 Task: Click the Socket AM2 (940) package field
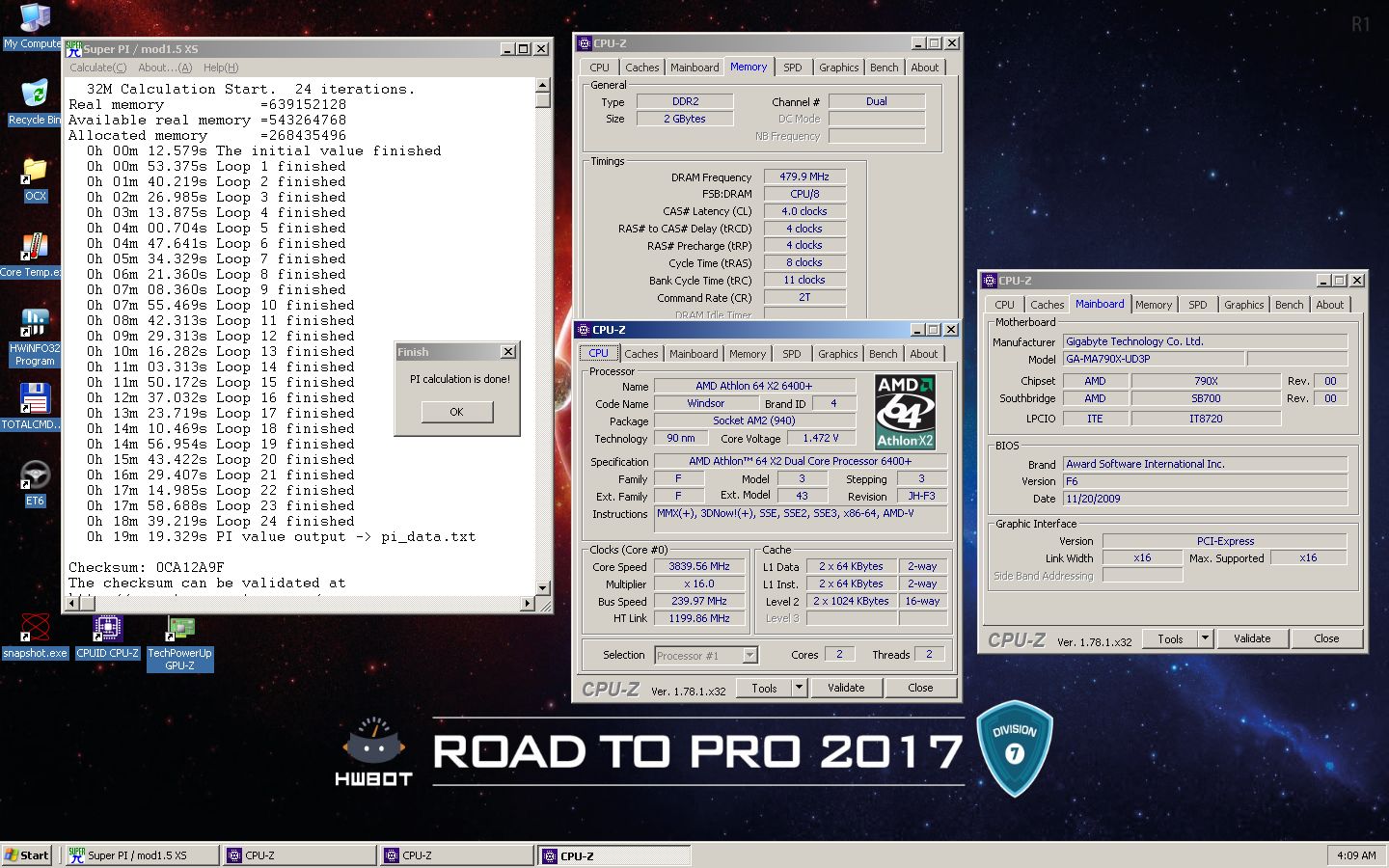[x=754, y=420]
